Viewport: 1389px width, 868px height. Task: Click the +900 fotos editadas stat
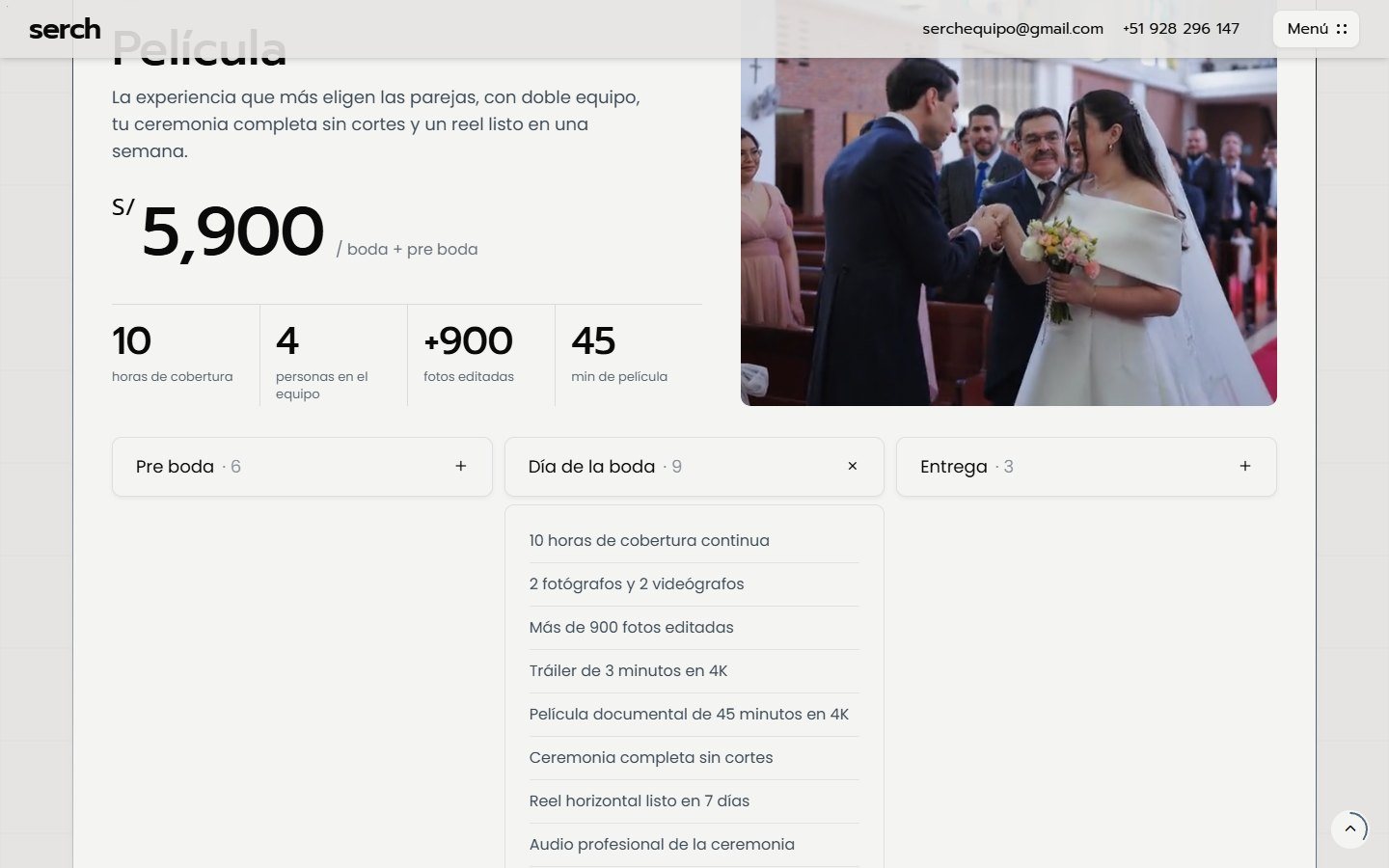[470, 354]
